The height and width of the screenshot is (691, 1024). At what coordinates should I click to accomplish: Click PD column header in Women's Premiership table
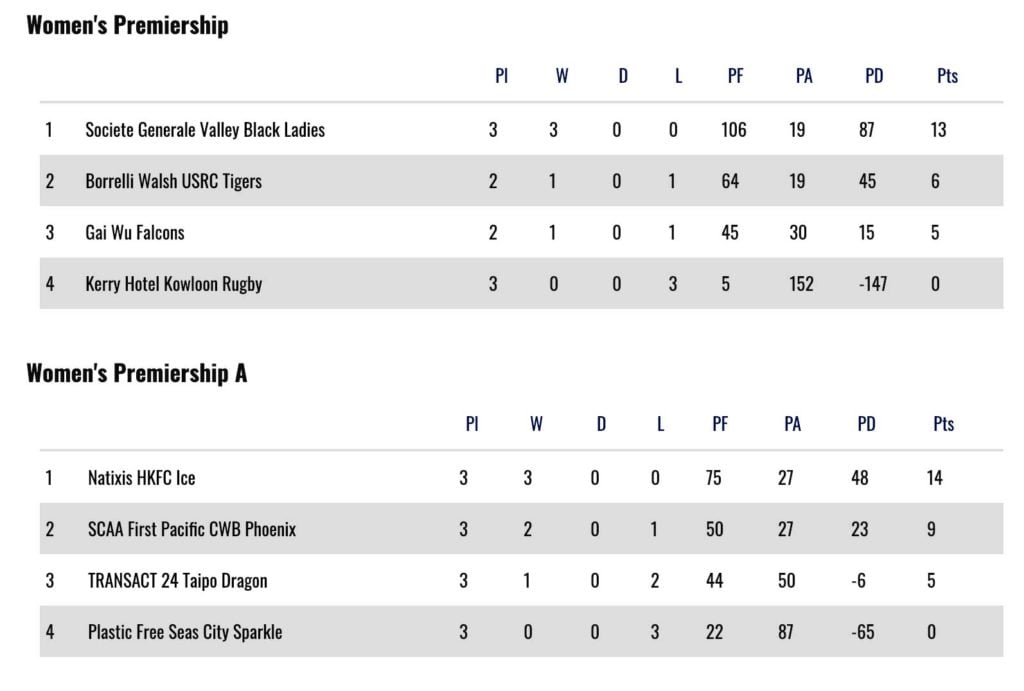874,76
